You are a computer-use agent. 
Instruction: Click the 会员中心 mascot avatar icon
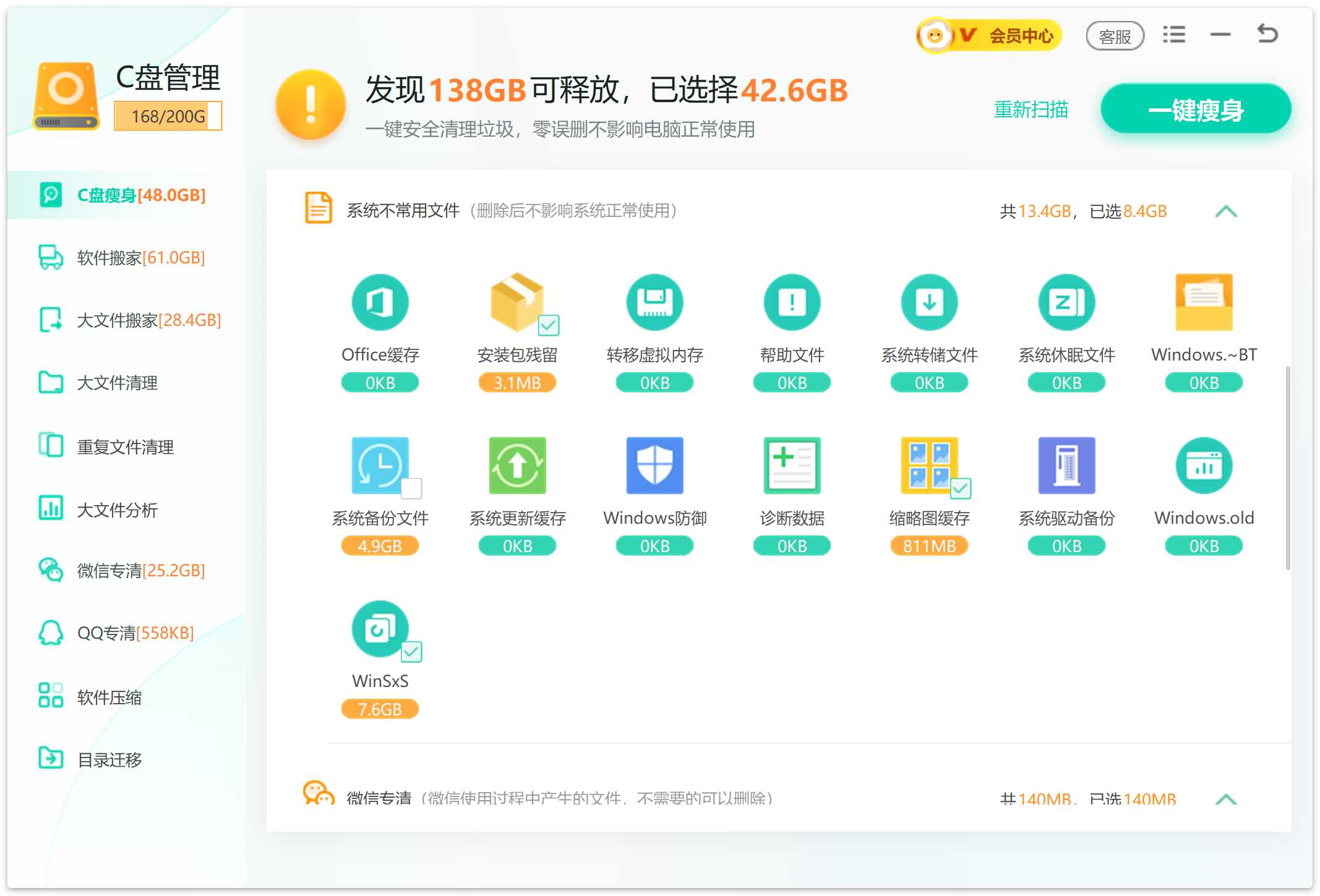click(935, 36)
